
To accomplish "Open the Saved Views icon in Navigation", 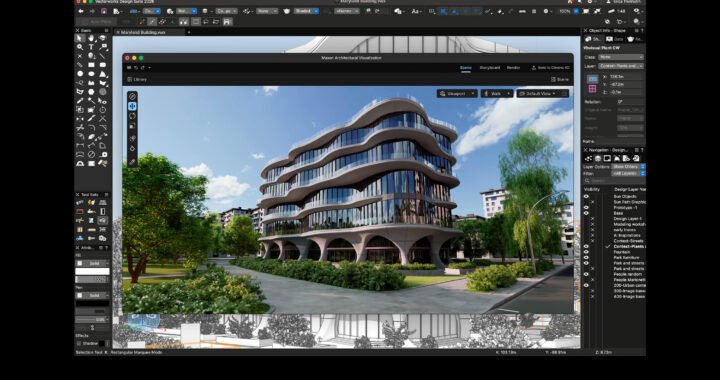I will point(626,158).
